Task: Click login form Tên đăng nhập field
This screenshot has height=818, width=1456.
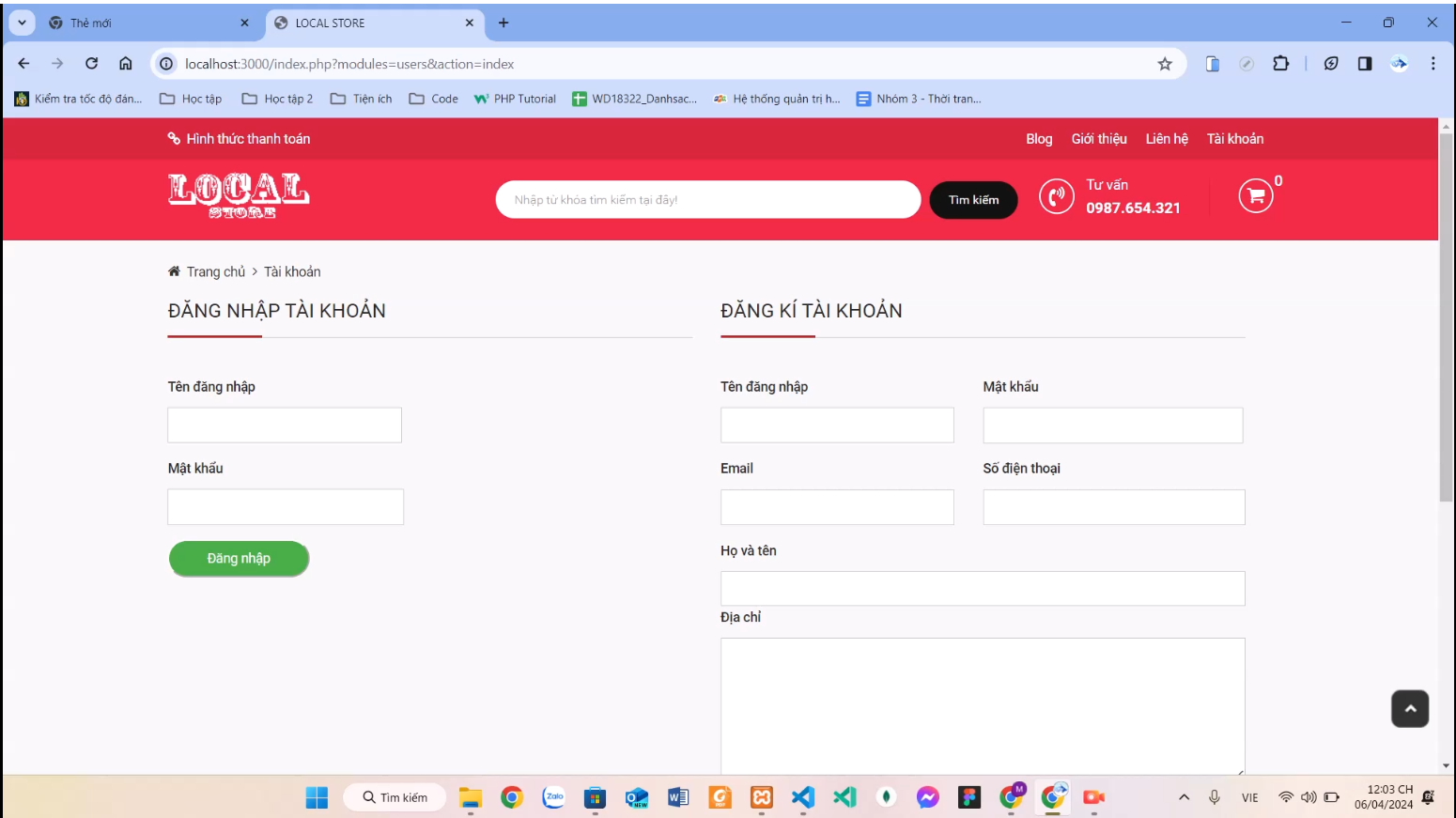Action: pos(285,425)
